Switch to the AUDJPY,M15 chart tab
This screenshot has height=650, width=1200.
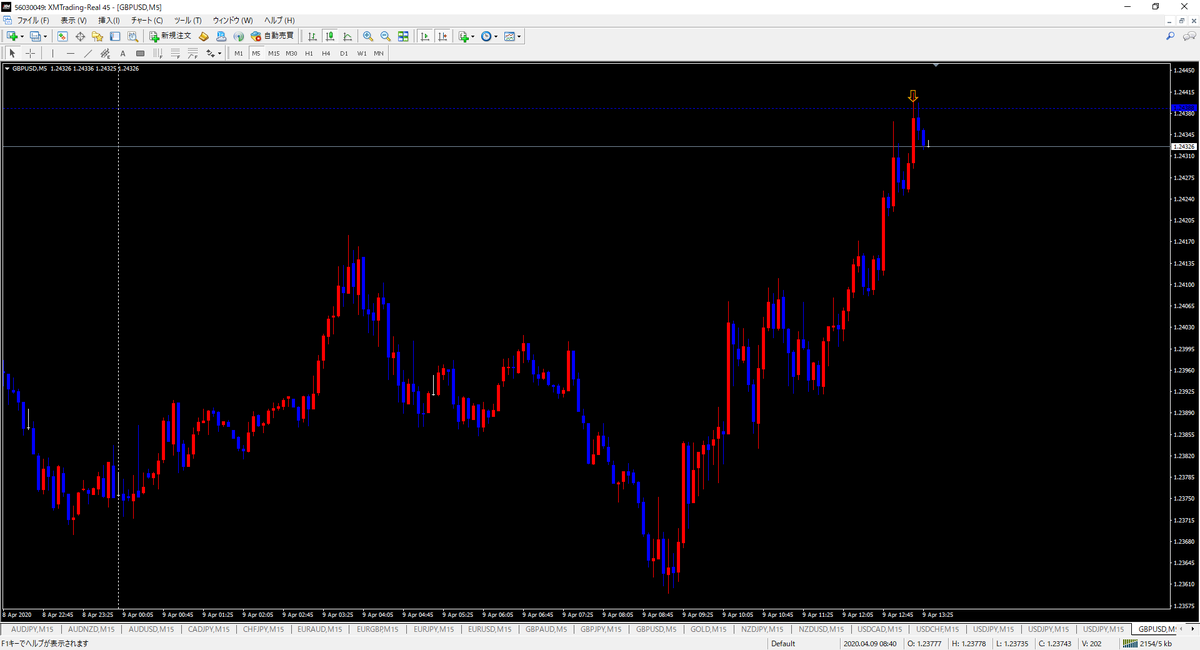pyautogui.click(x=31, y=629)
